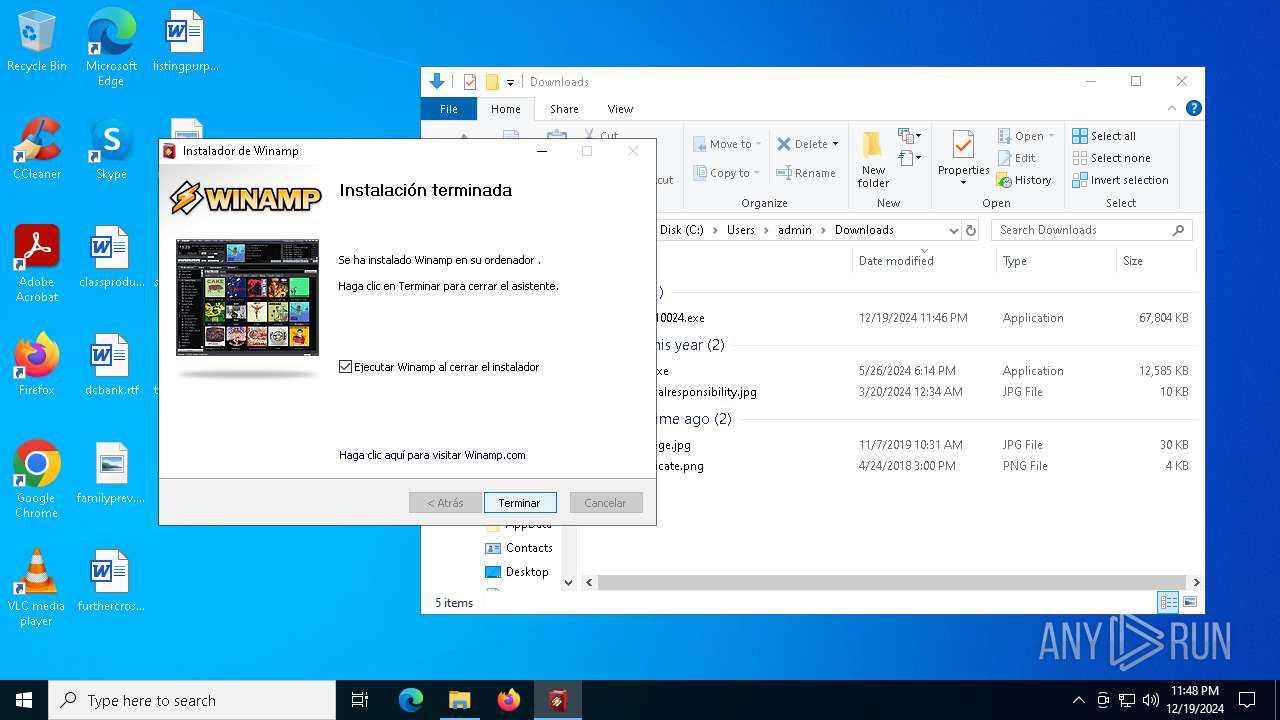
Task: Click the Firefox icon in the taskbar
Action: pos(509,700)
